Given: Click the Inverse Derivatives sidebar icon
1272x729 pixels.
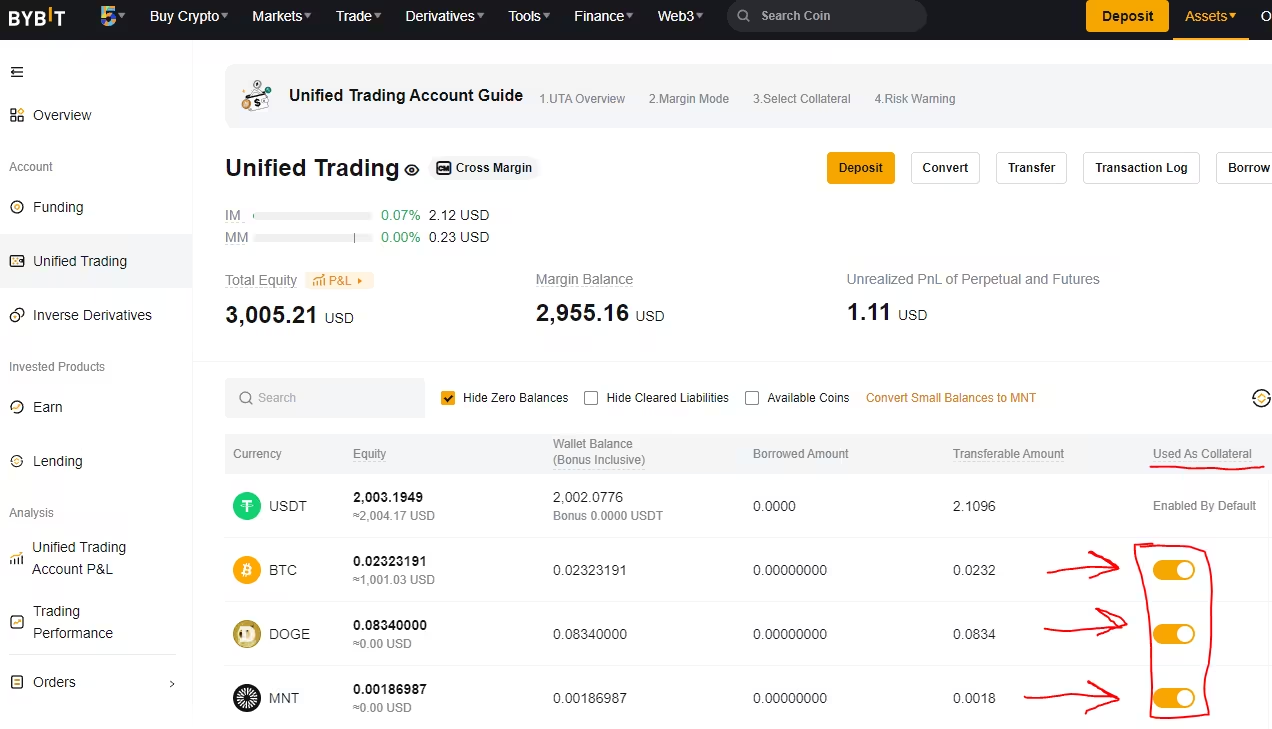Looking at the screenshot, I should (x=17, y=315).
